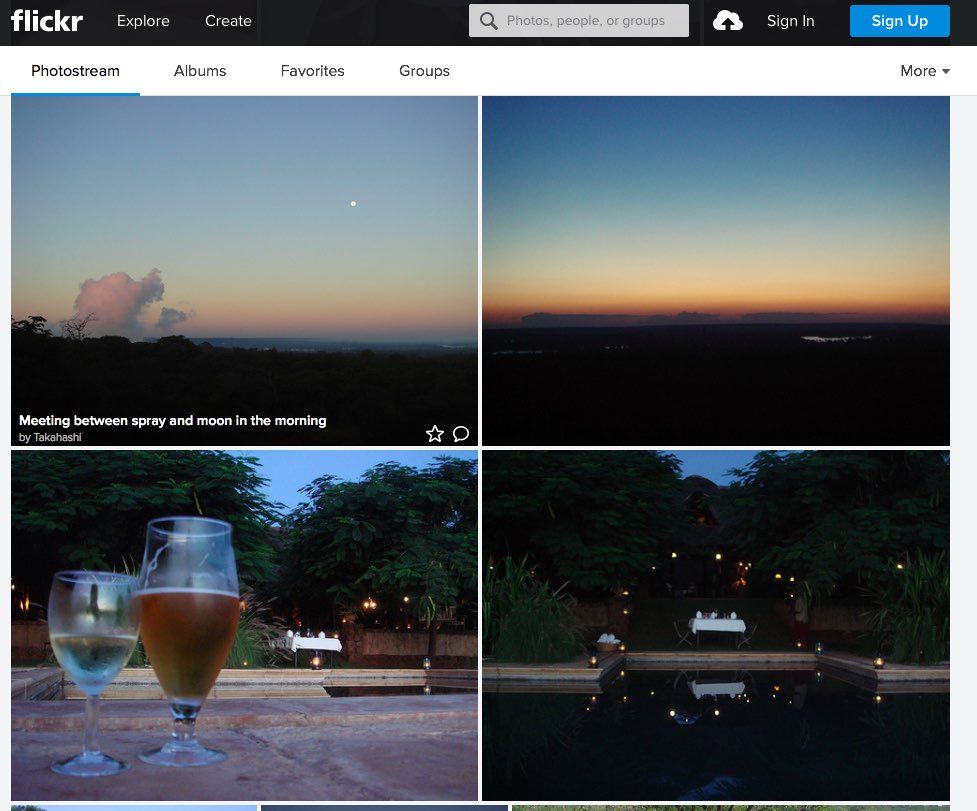Open comments with the speech bubble icon
The width and height of the screenshot is (977, 811).
461,434
